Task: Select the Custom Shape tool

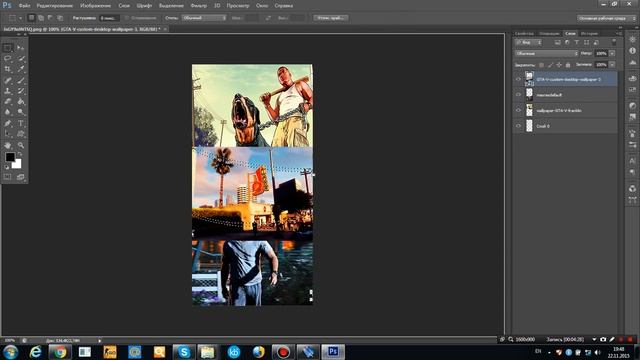Action: 21,133
